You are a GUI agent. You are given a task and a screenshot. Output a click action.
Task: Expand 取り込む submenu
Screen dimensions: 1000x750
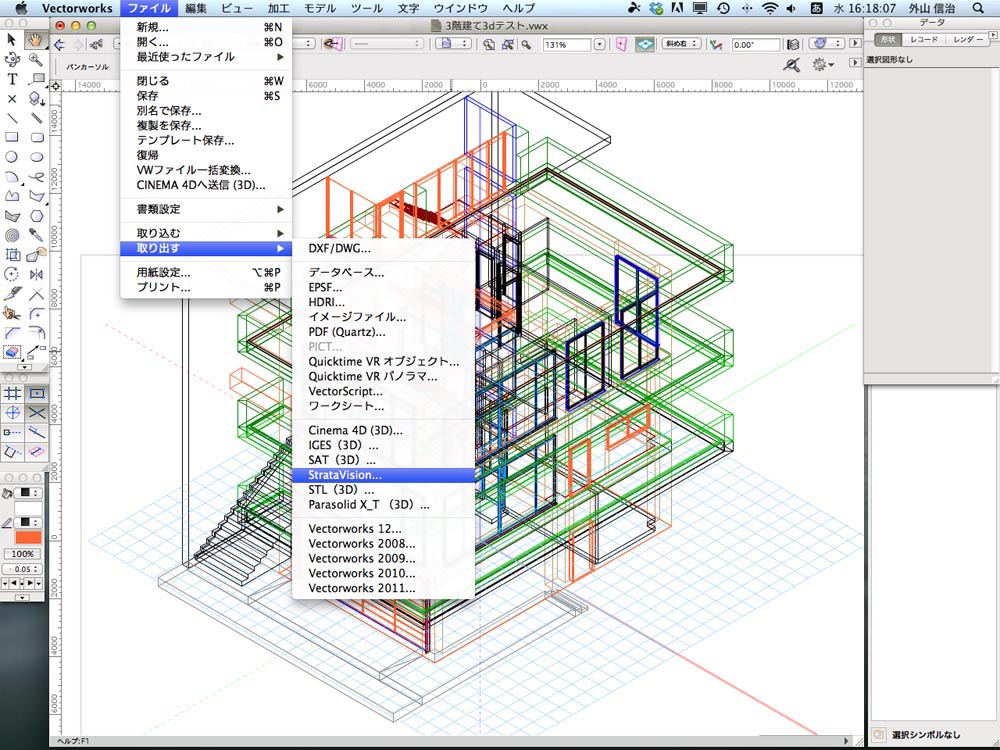coord(206,233)
